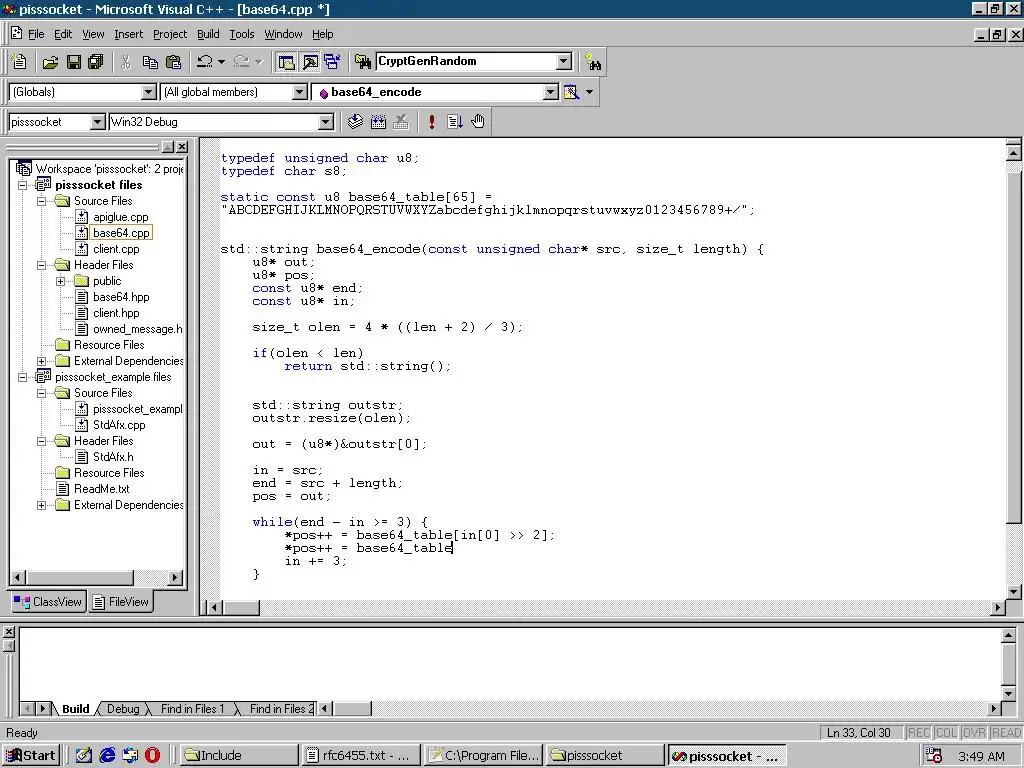Open the Win32 Debug configuration dropdown

[x=325, y=122]
